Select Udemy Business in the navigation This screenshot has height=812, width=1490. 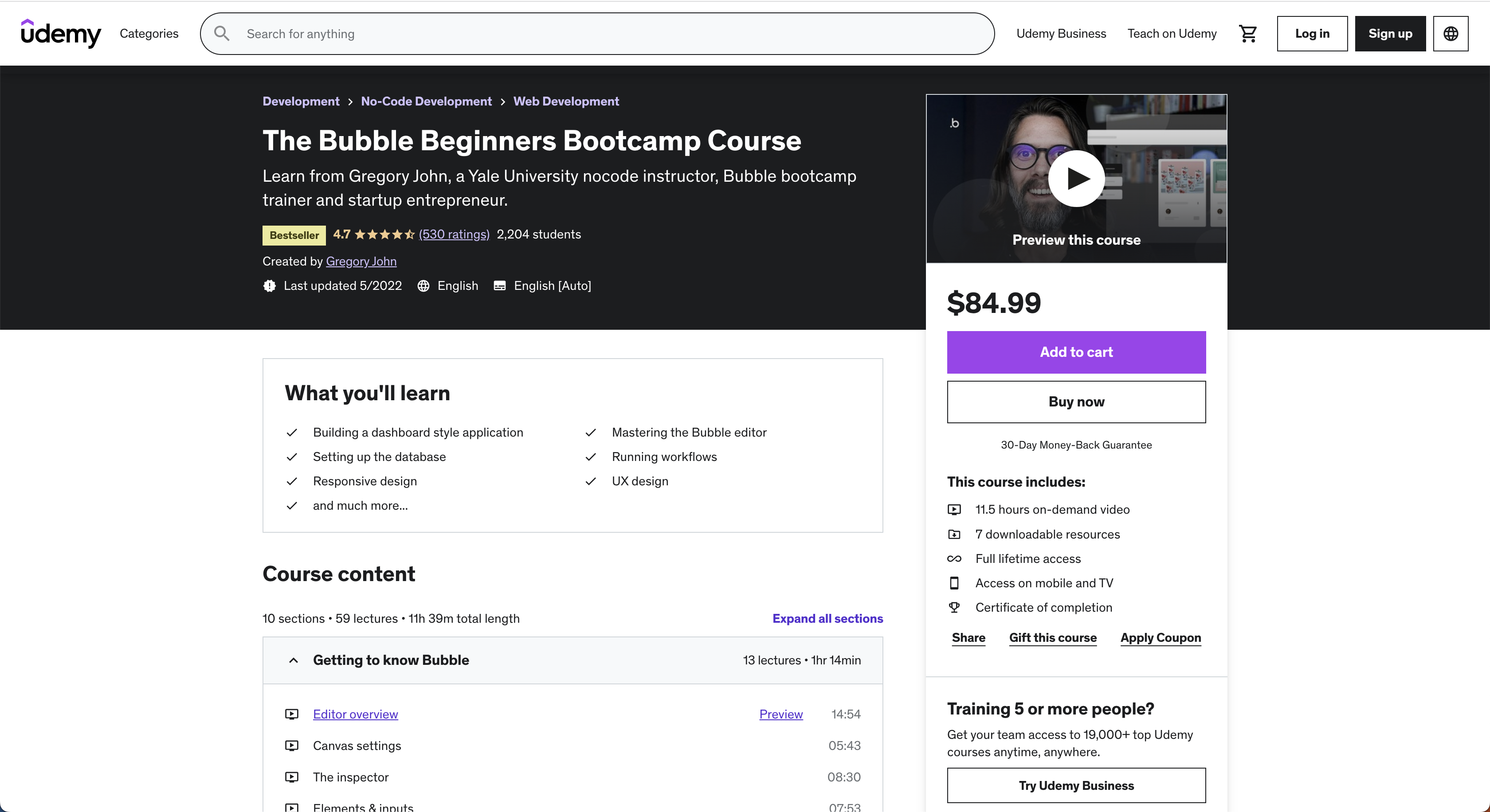point(1061,33)
